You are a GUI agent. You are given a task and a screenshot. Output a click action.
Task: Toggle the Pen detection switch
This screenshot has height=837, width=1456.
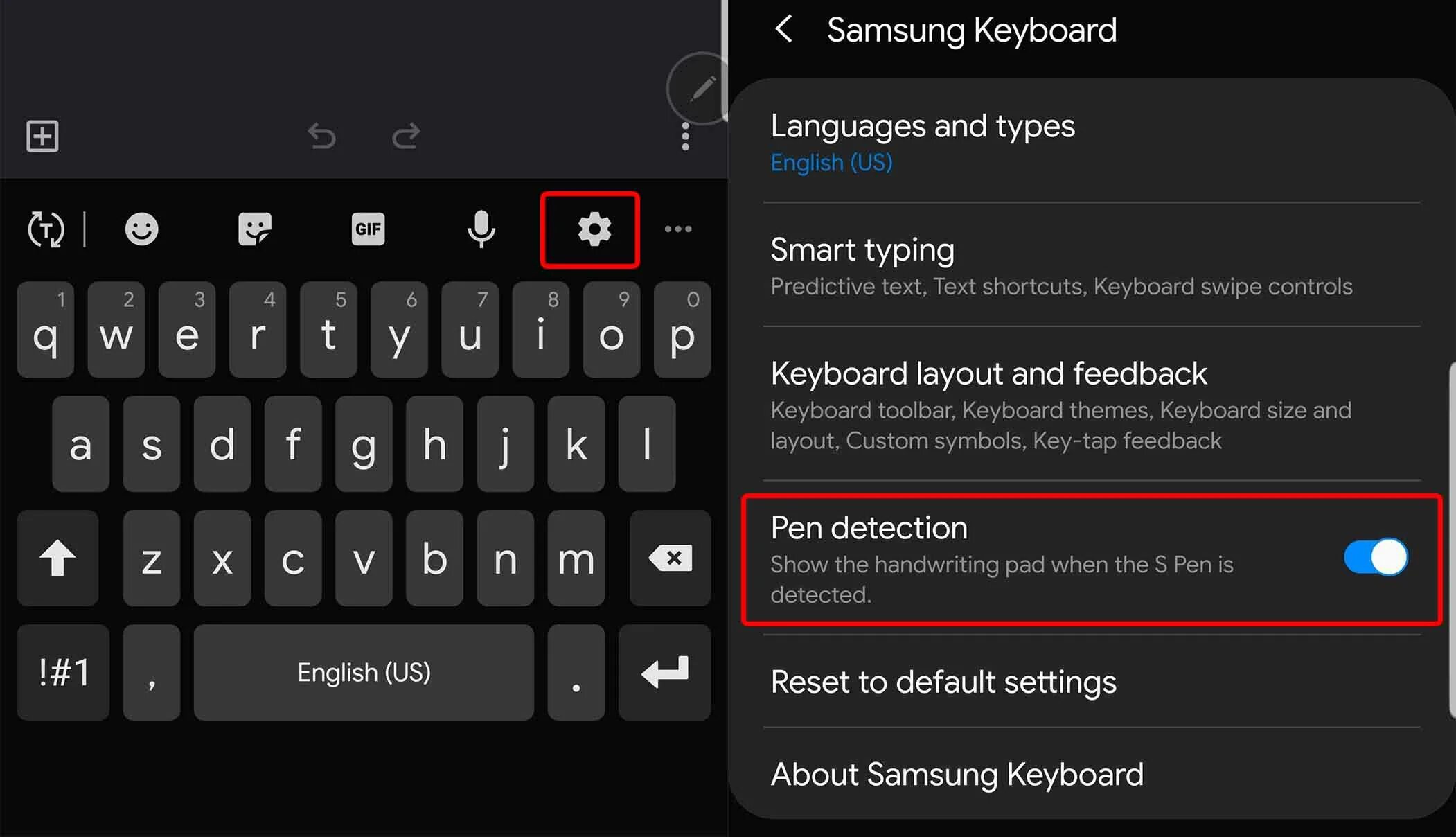(x=1375, y=556)
